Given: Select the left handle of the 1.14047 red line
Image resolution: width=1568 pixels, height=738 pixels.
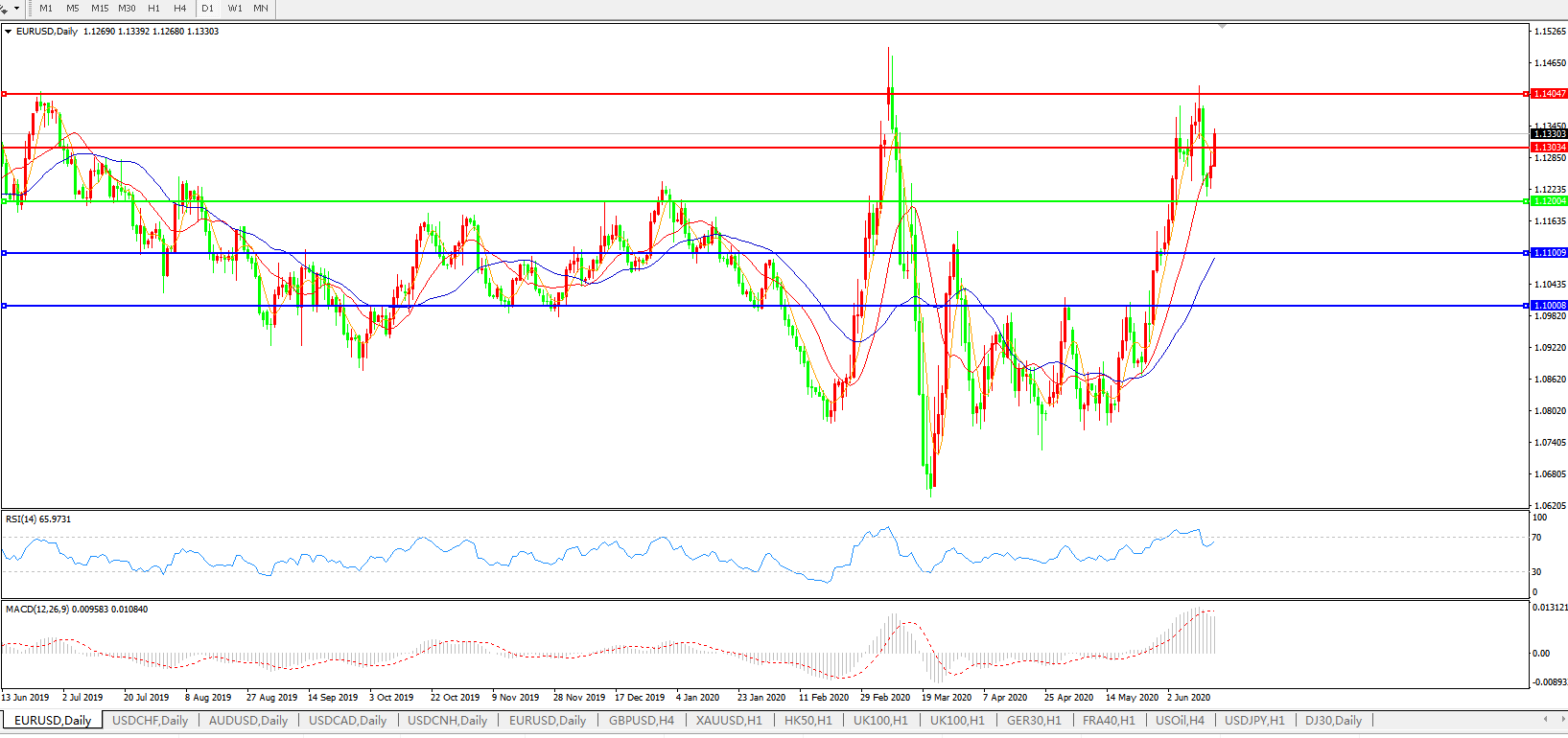Looking at the screenshot, I should [5, 94].
